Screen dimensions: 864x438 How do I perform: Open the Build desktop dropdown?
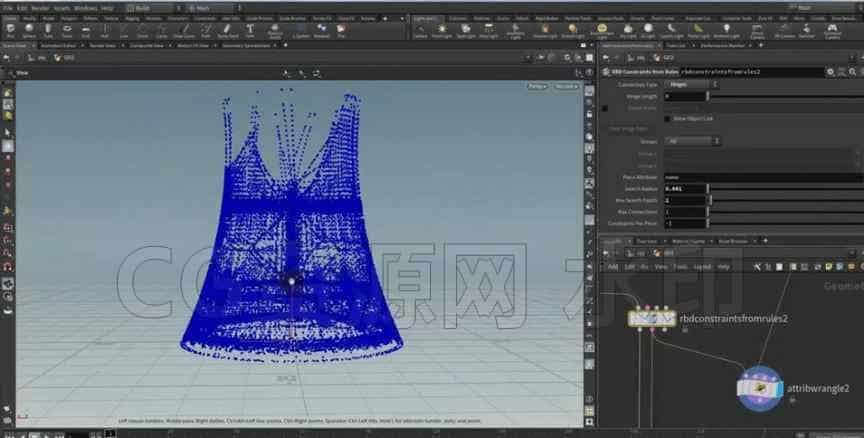(x=155, y=8)
